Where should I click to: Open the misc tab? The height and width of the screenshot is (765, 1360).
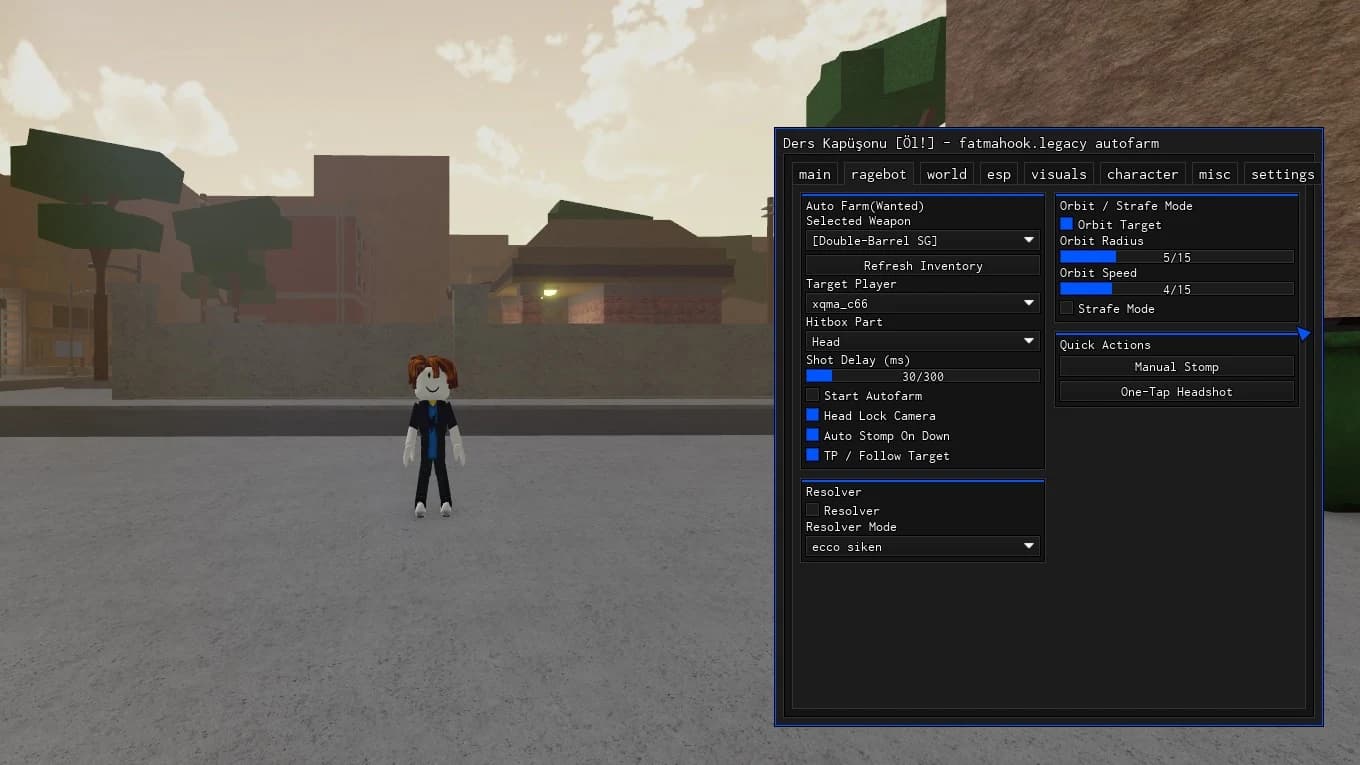pos(1214,174)
